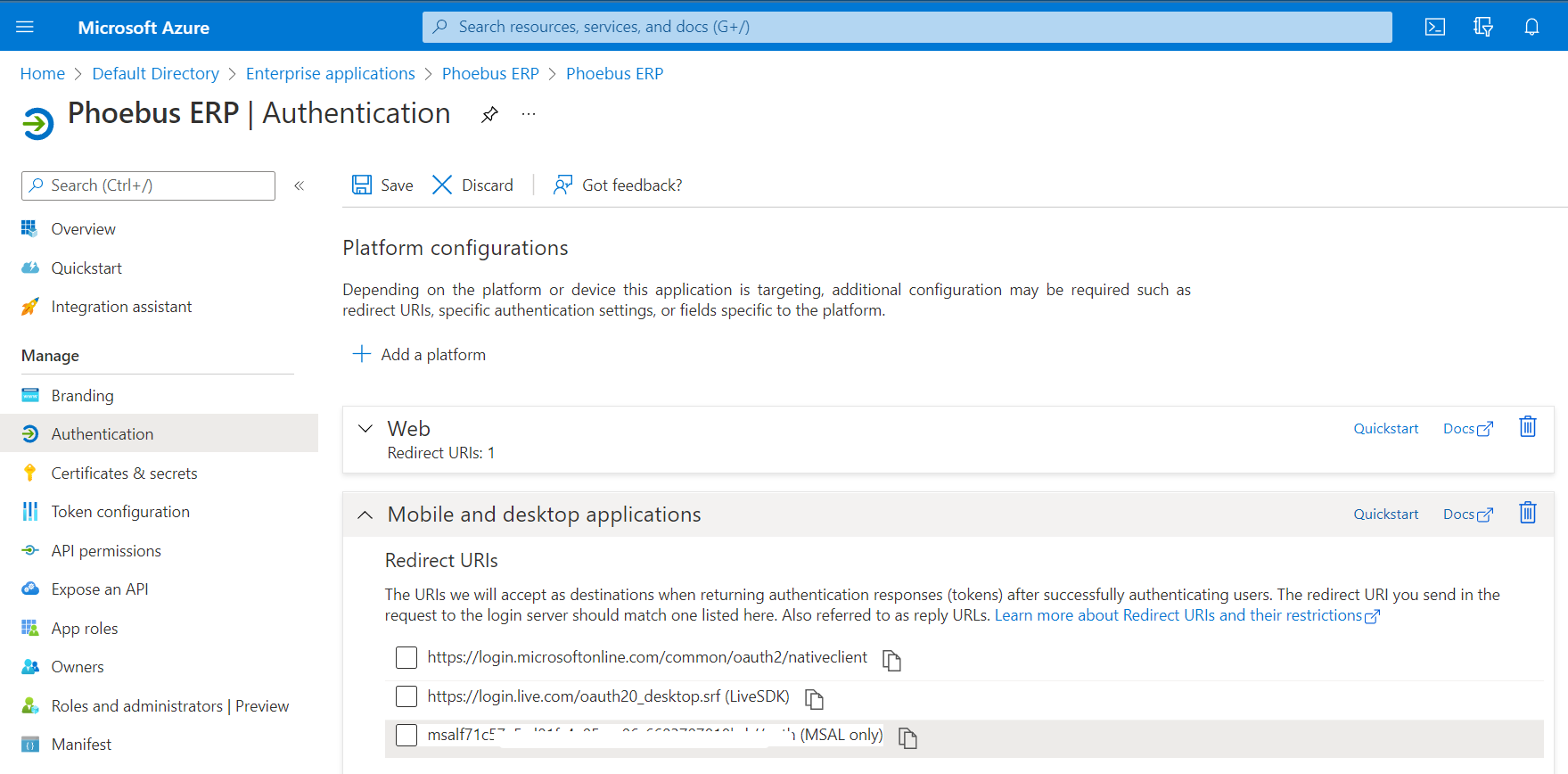The image size is (1568, 774).
Task: Go to Home breadcrumb
Action: click(x=43, y=74)
